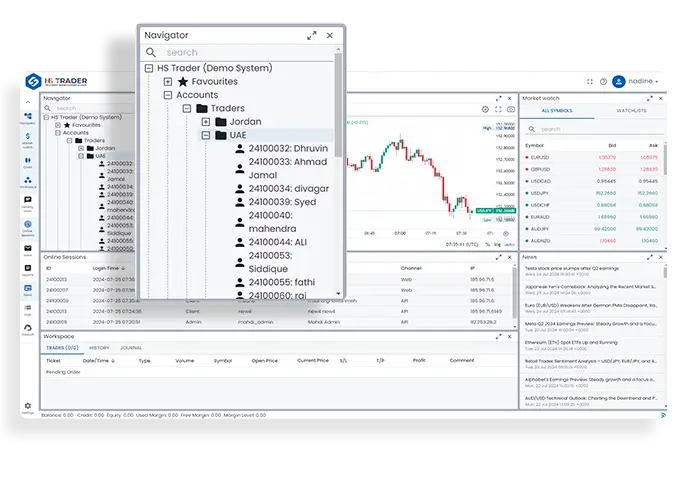Select account 24100055: fathi in popup
The width and height of the screenshot is (687, 490).
(x=276, y=282)
